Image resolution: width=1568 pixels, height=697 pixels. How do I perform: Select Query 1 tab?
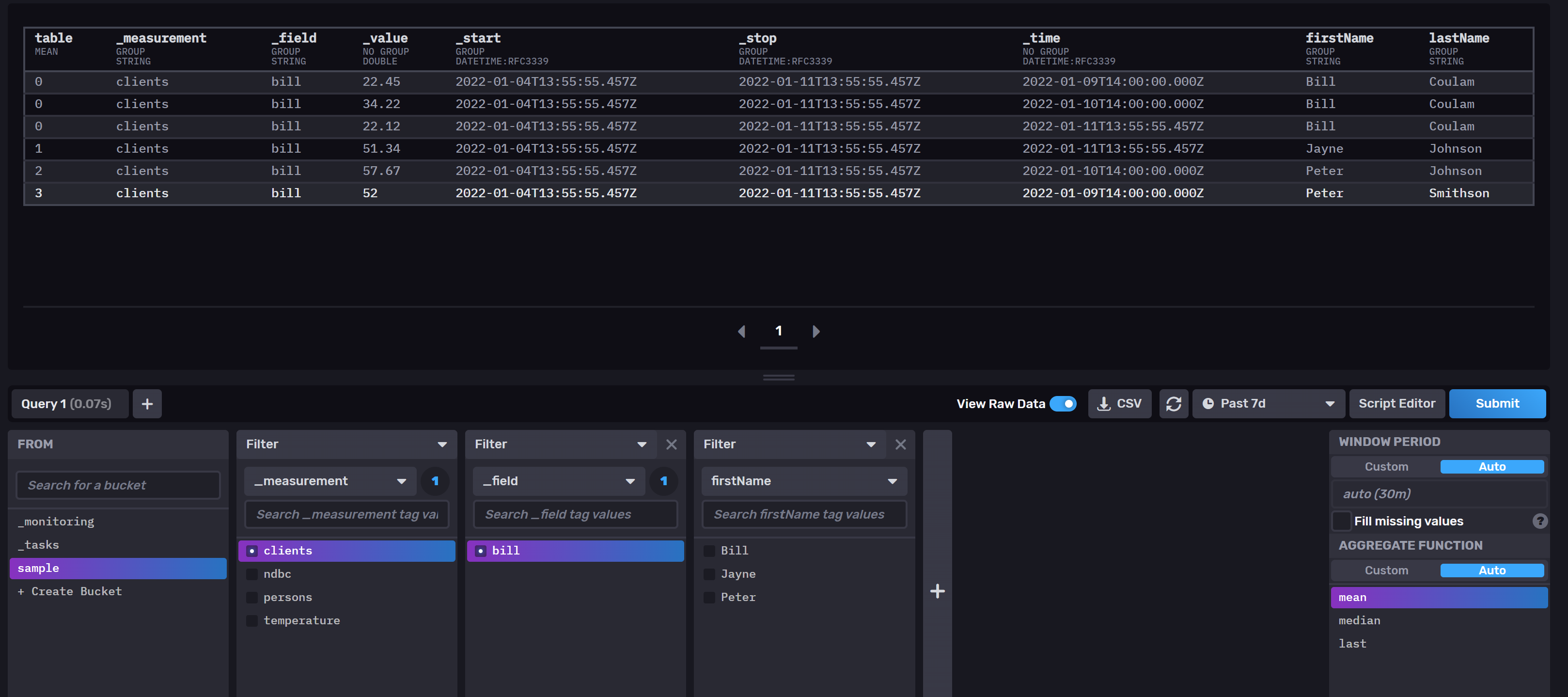pyautogui.click(x=70, y=404)
